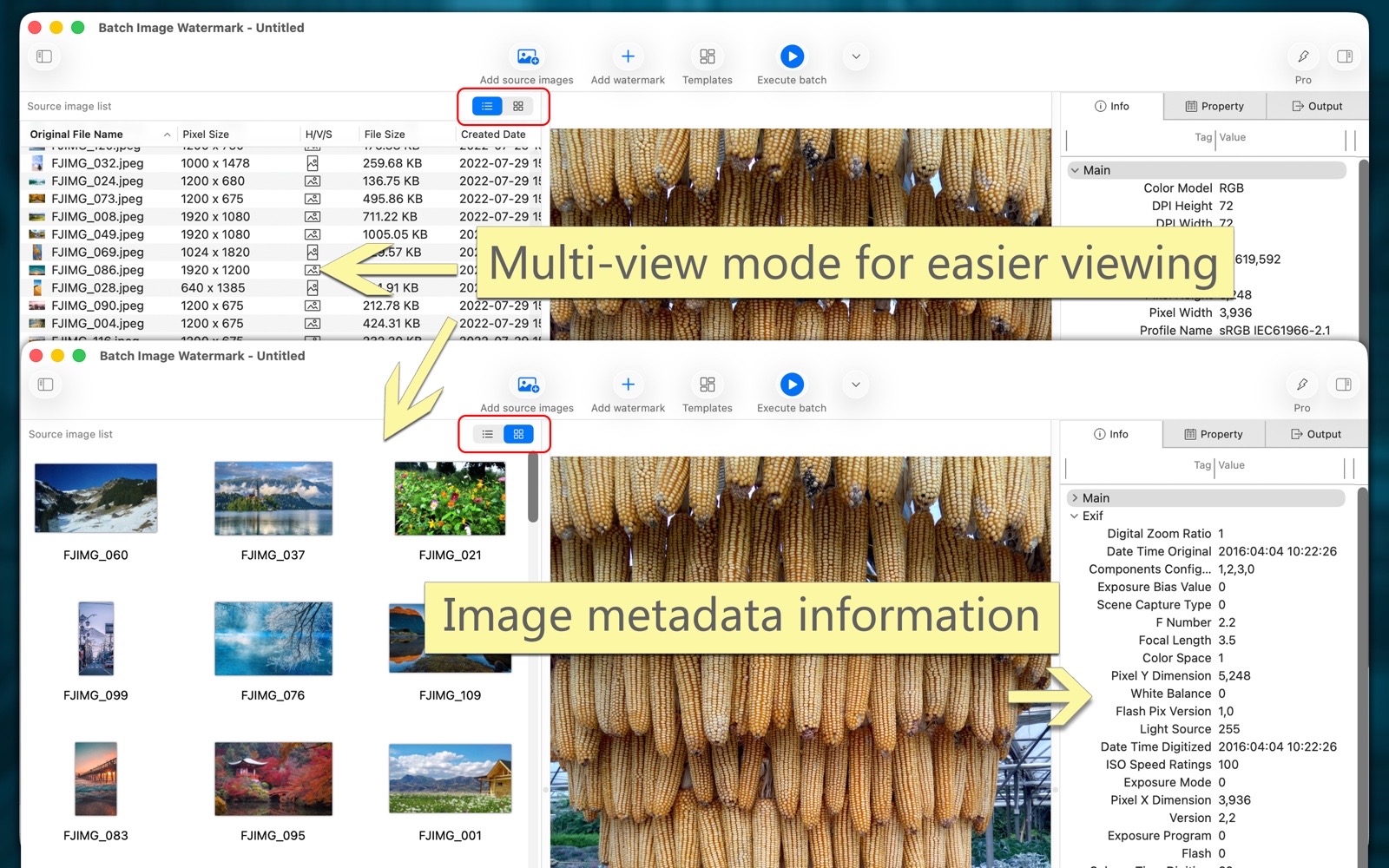Viewport: 1389px width, 868px height.
Task: Select the highlighted grid view toggle above the thumbnails
Action: click(x=518, y=434)
